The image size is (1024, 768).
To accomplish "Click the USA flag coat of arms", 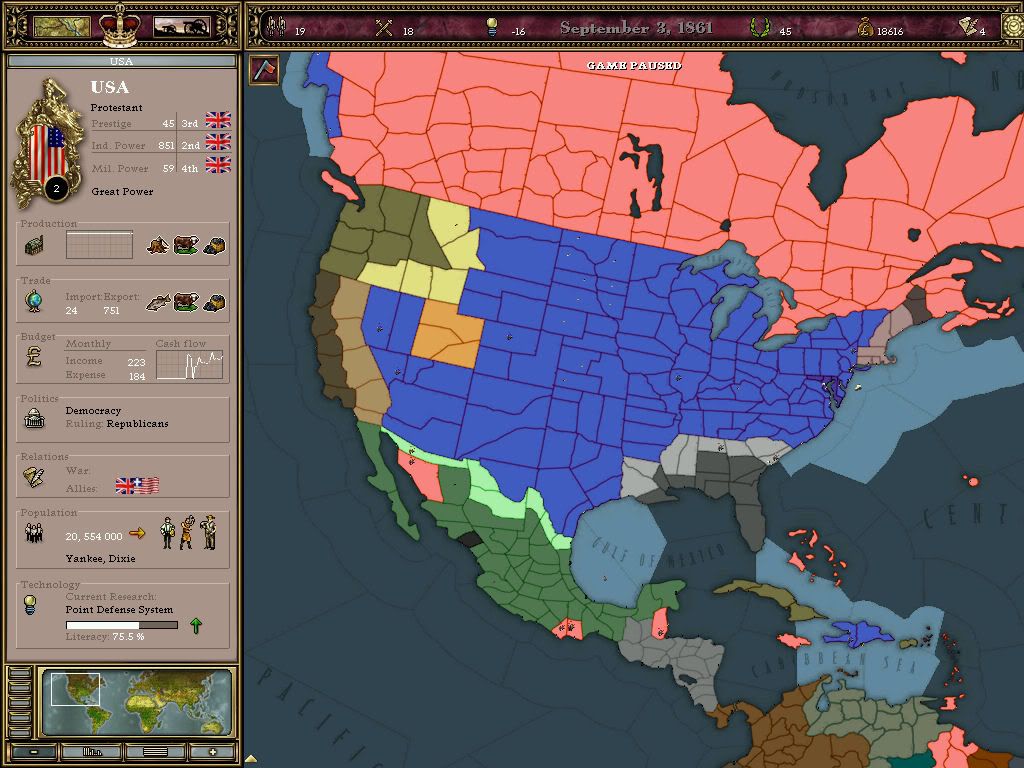I will [x=47, y=144].
